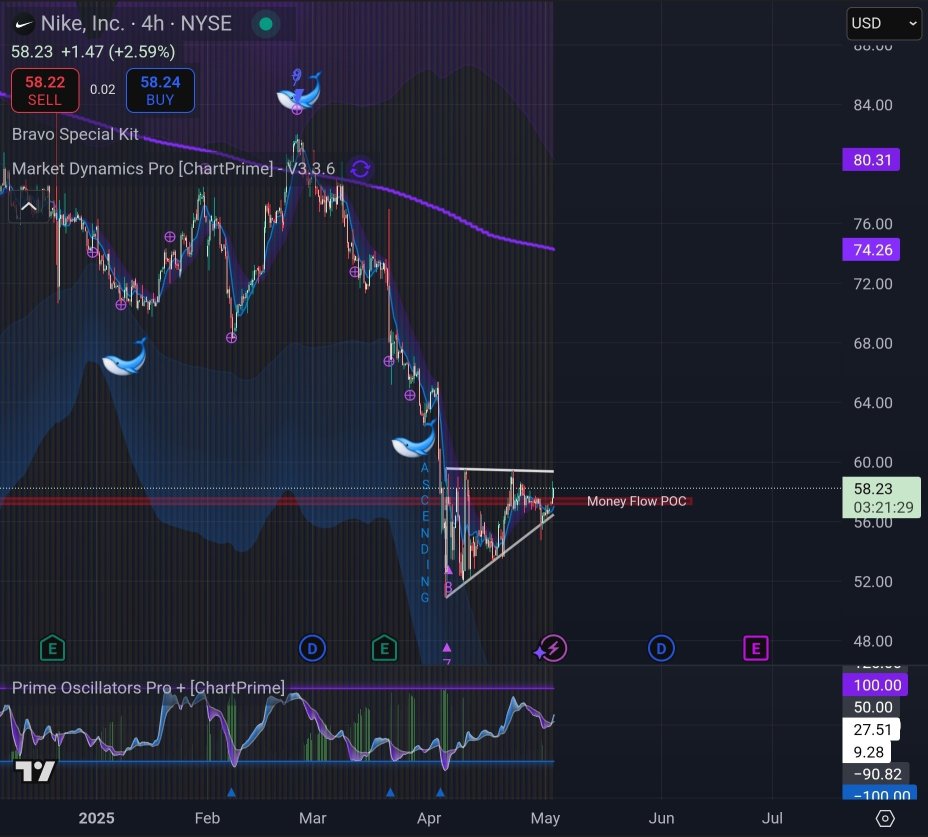Click the 80.31 purple price label
Image resolution: width=928 pixels, height=837 pixels.
(x=871, y=160)
